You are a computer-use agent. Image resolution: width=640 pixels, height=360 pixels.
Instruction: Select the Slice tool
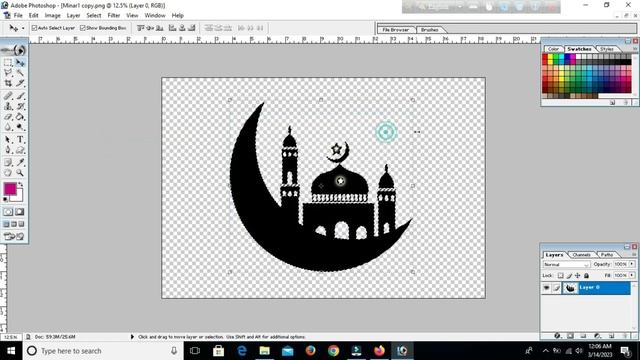(x=20, y=83)
